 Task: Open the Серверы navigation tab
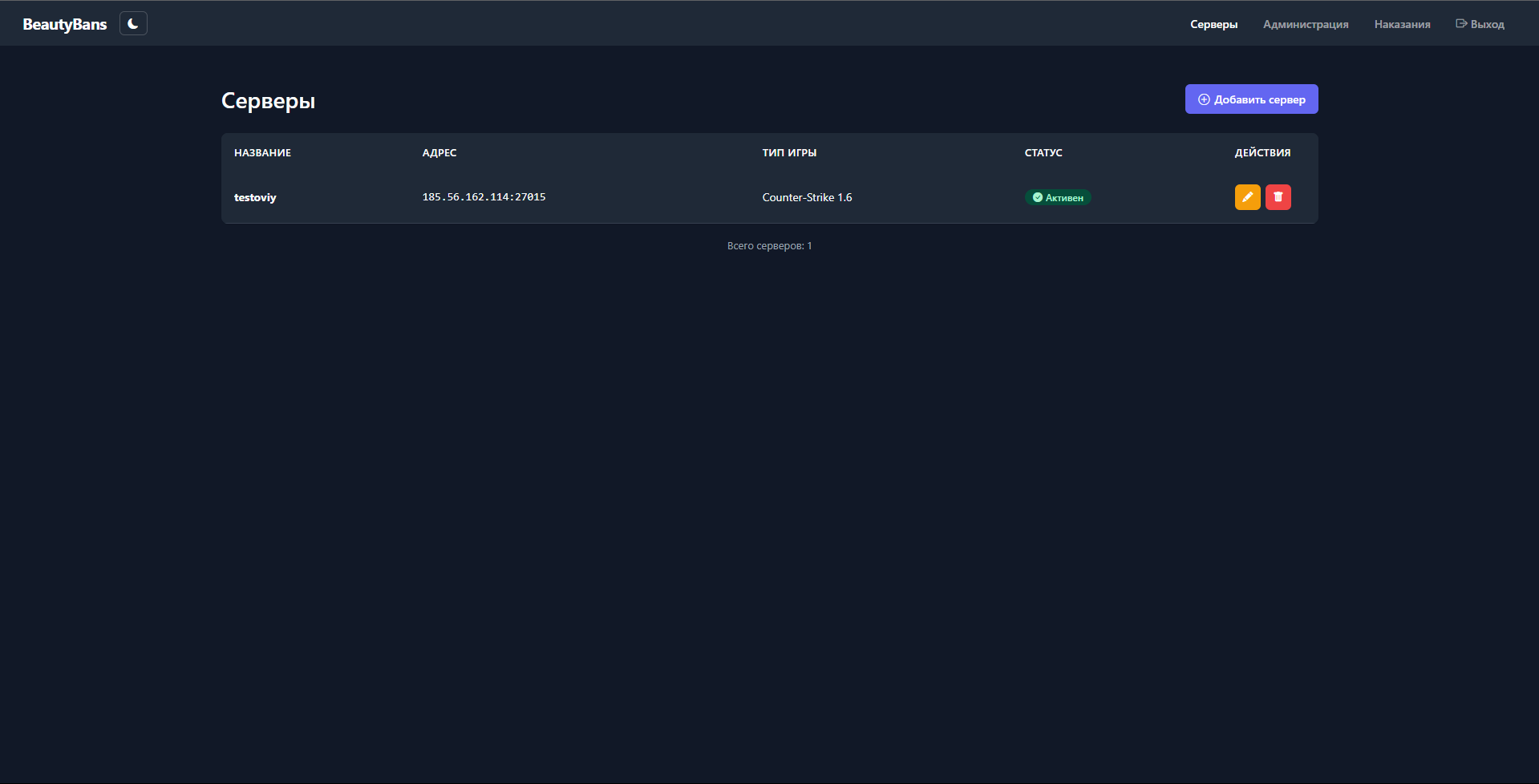[x=1213, y=24]
